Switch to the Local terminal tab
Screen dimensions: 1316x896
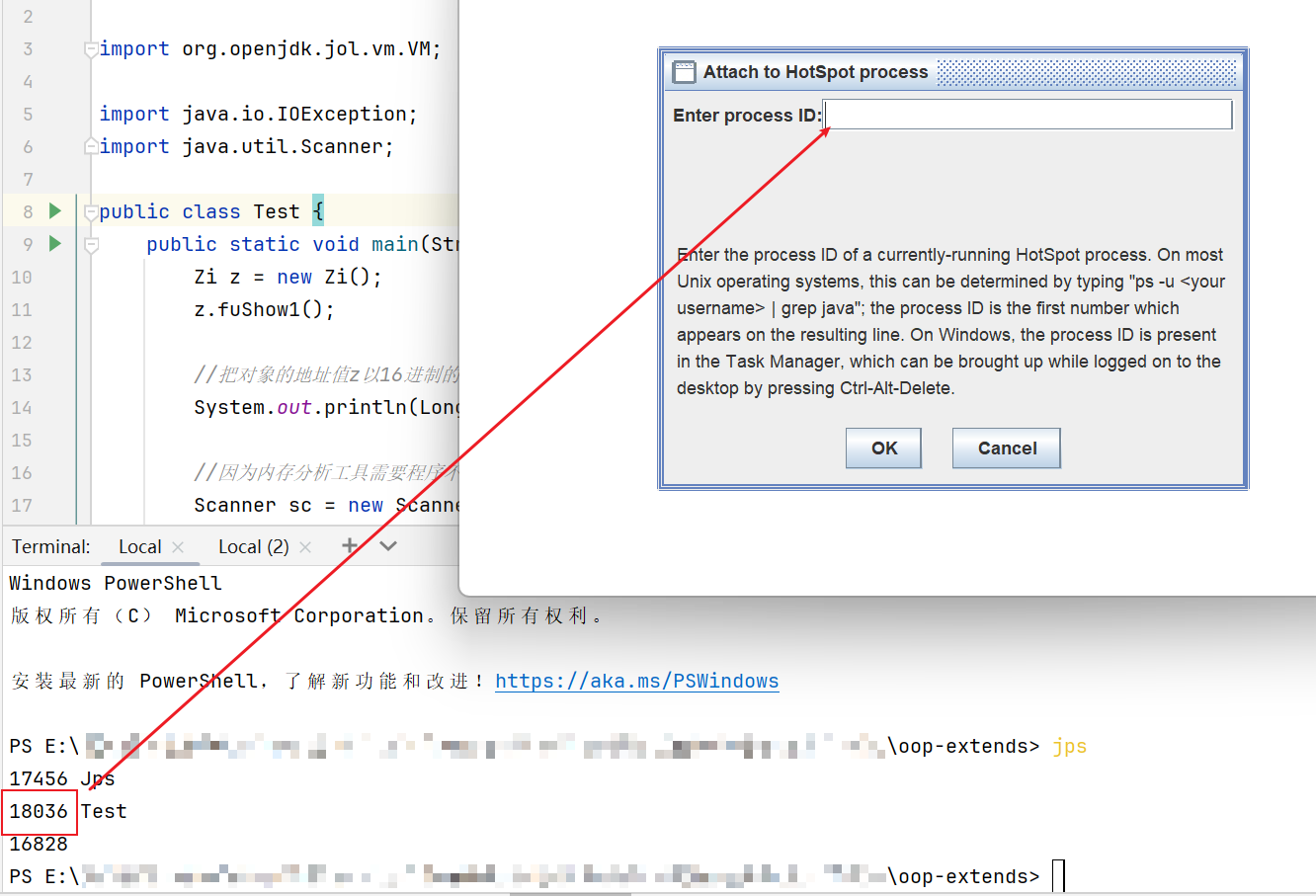[x=139, y=546]
